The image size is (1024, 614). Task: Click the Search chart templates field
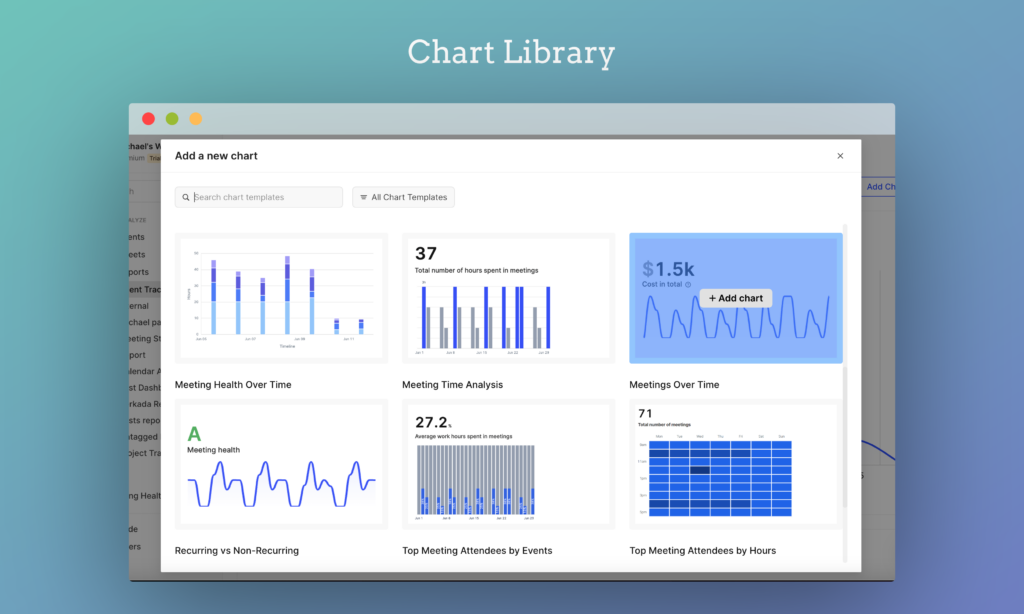[259, 197]
